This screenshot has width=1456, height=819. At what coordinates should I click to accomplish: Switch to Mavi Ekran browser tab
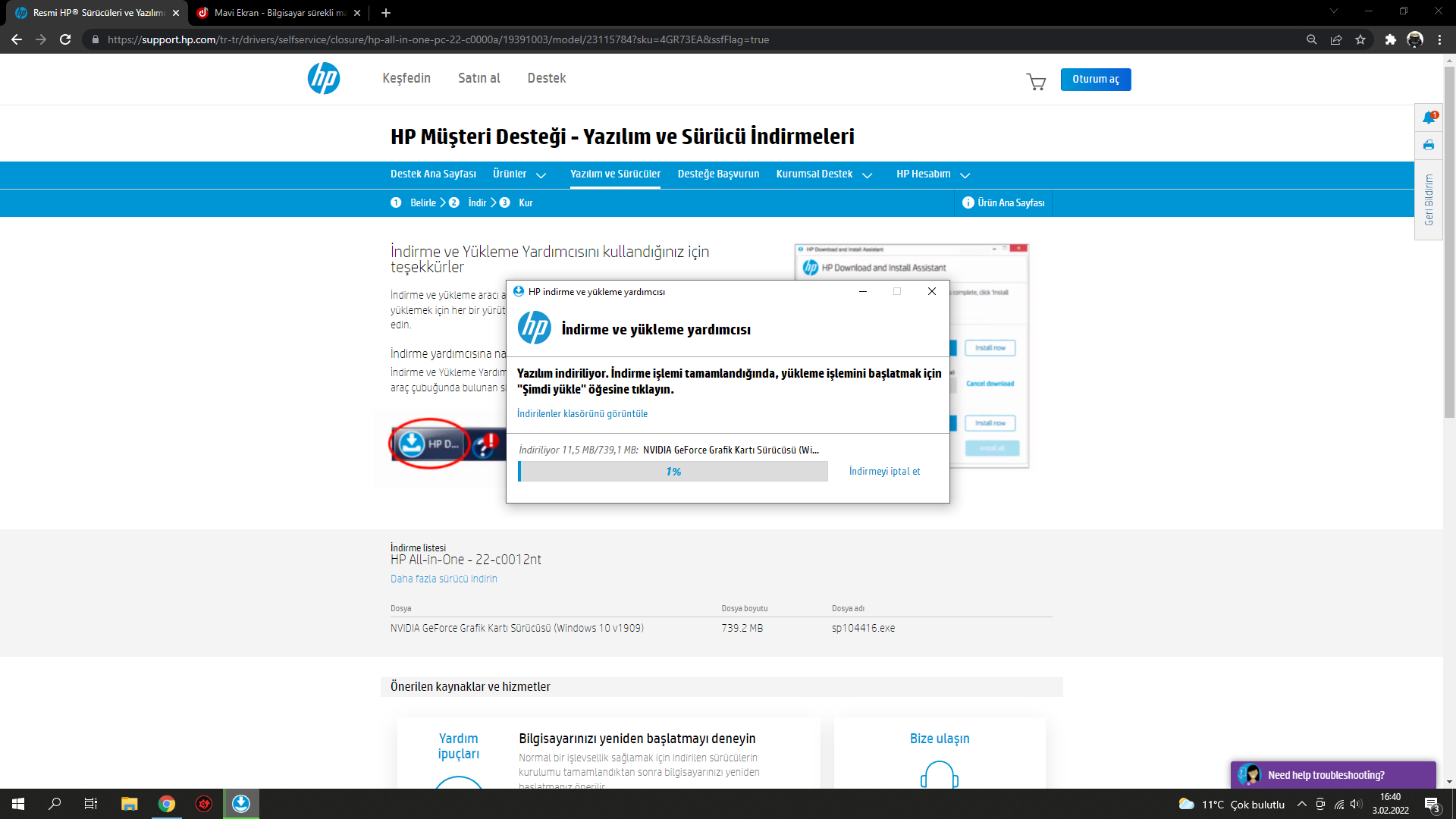279,13
